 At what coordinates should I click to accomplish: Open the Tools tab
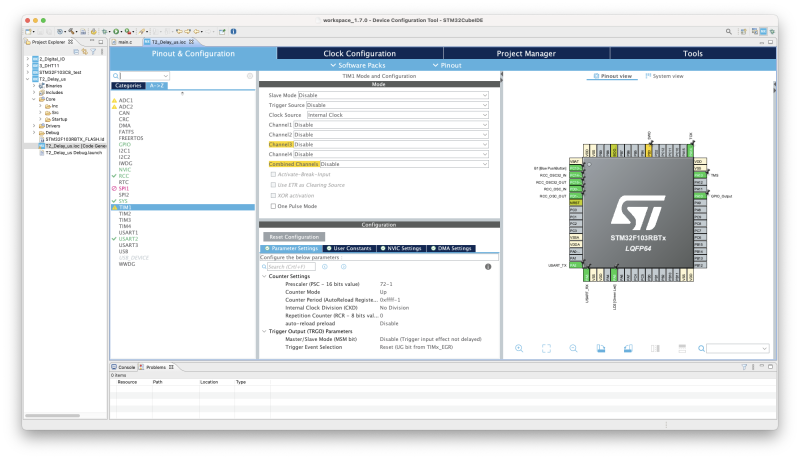click(x=693, y=54)
